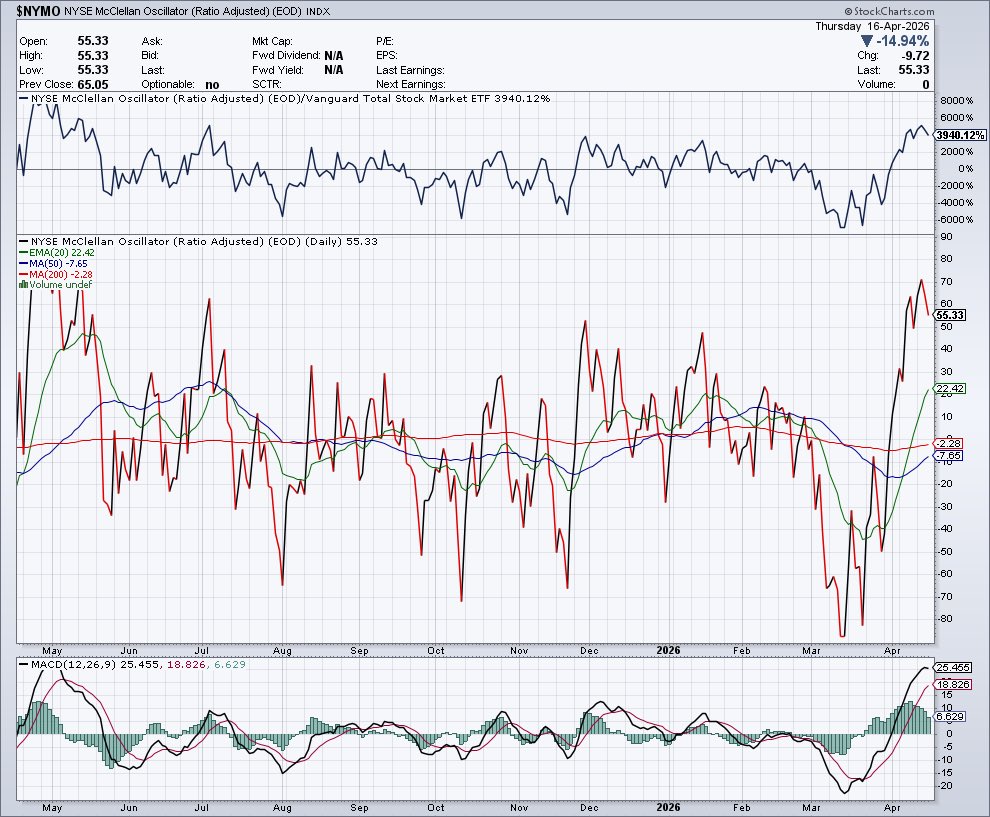Click the Fwd Dividend N/A value

point(333,56)
